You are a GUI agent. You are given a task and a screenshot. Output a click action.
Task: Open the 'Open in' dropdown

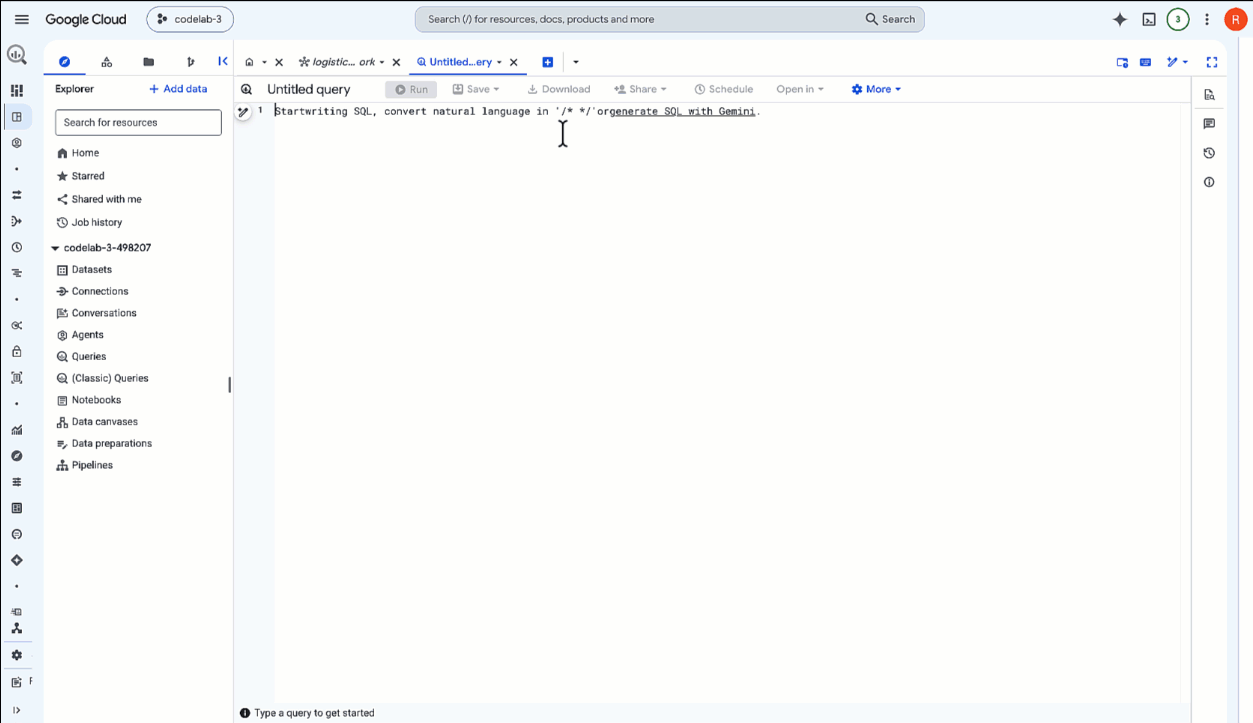(x=800, y=89)
